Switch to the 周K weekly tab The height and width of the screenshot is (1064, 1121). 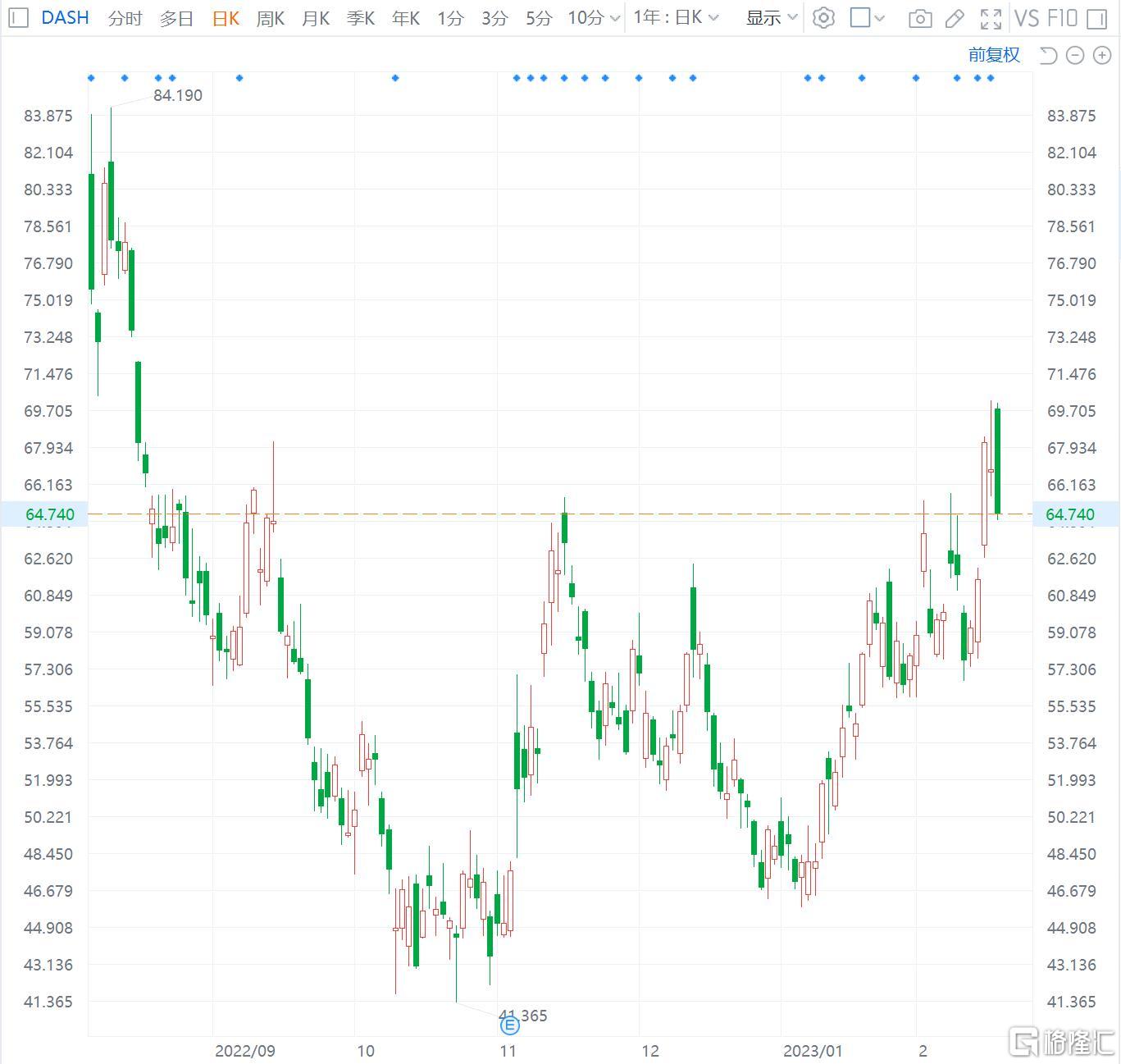270,18
